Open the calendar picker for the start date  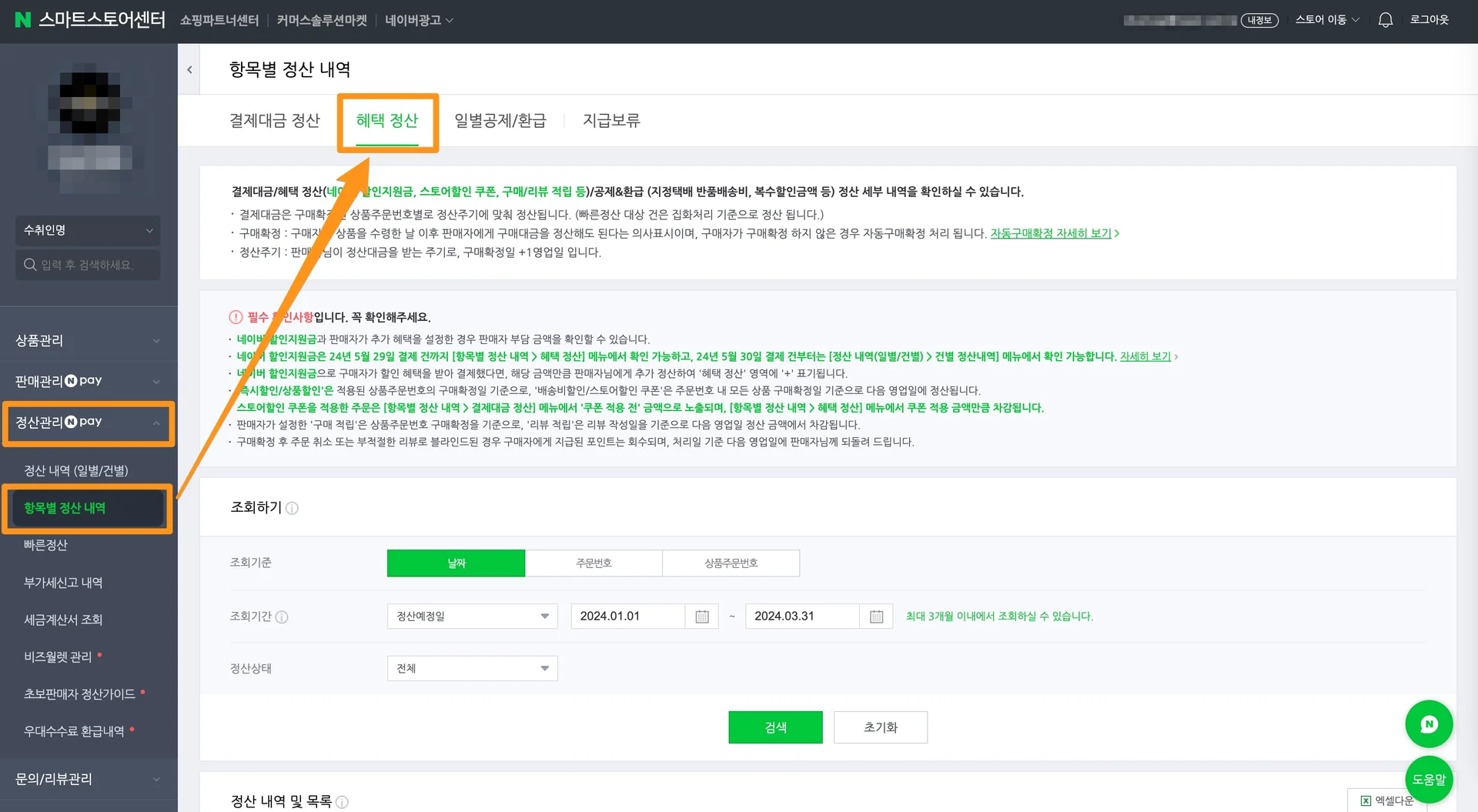(701, 616)
